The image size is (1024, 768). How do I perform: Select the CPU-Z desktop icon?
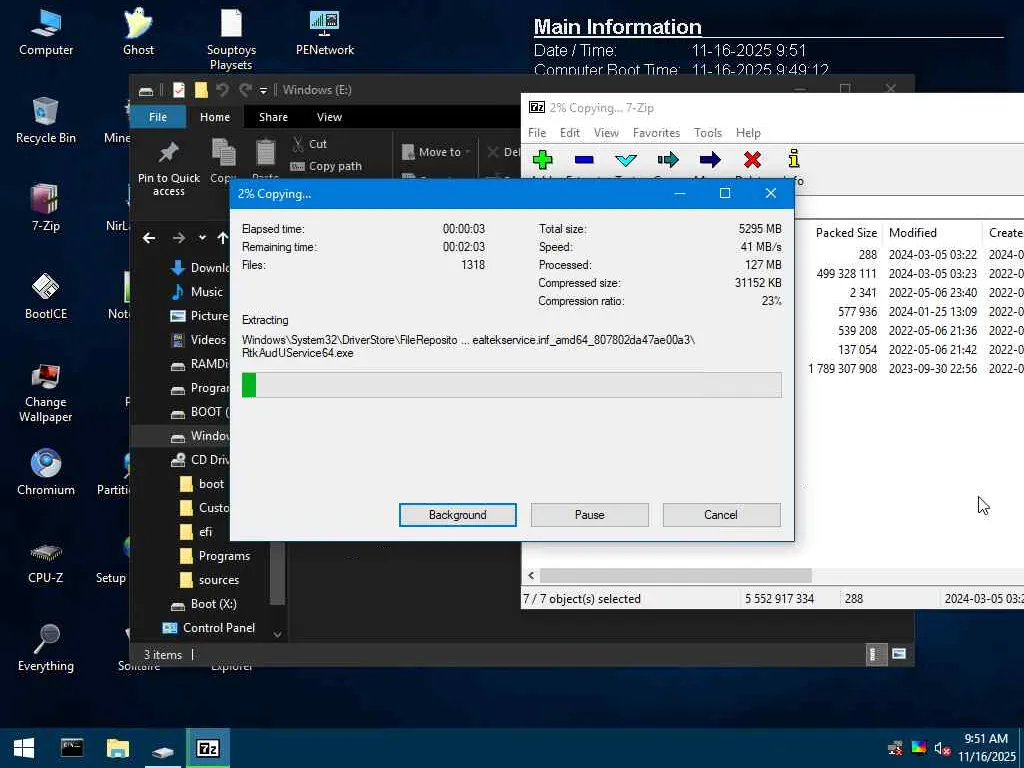click(46, 561)
